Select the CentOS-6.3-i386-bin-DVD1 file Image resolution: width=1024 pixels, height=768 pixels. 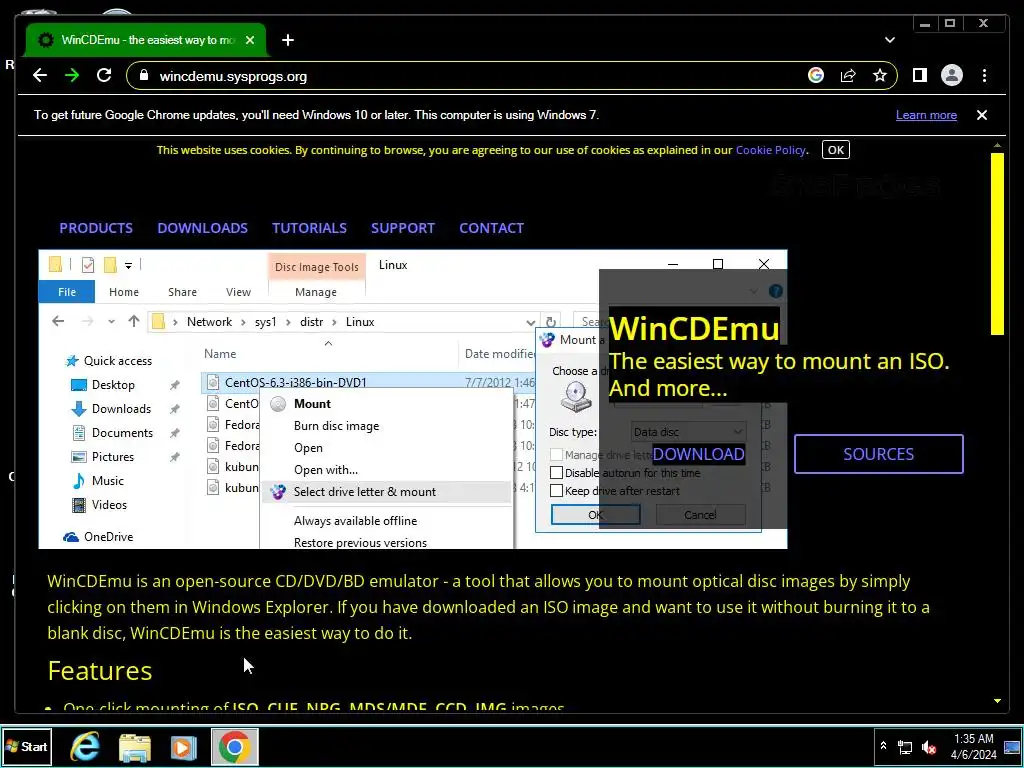pos(295,383)
